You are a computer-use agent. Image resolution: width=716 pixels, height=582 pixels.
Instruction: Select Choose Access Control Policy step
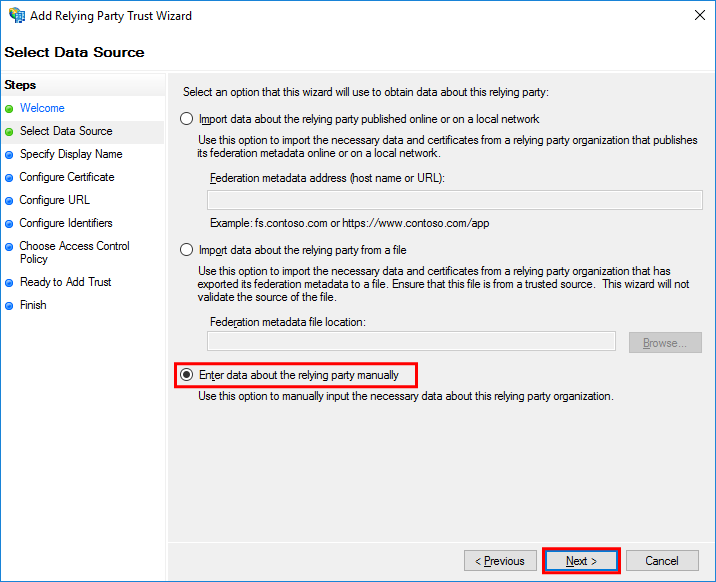point(74,252)
